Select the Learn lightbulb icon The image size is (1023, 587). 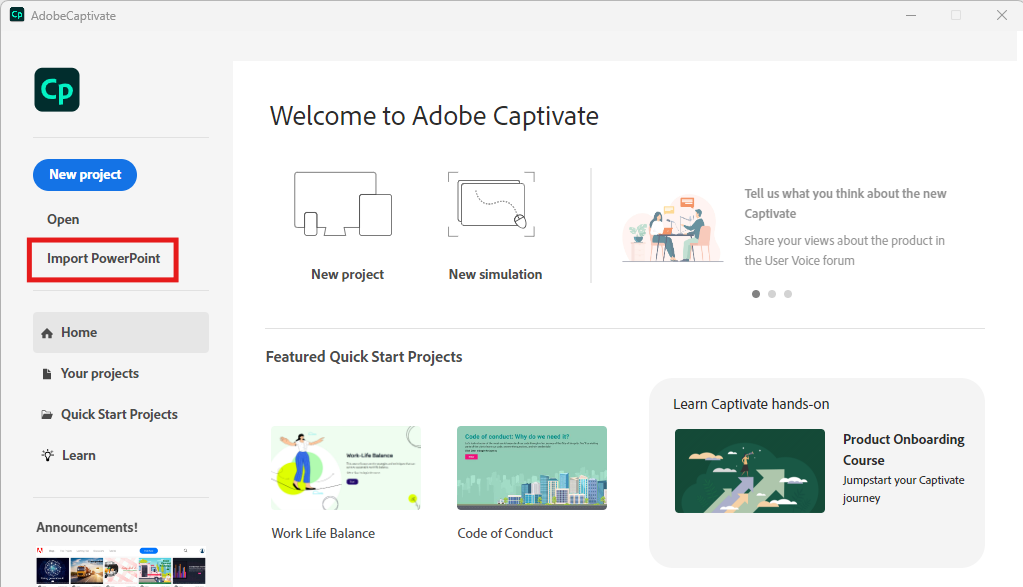[x=46, y=455]
